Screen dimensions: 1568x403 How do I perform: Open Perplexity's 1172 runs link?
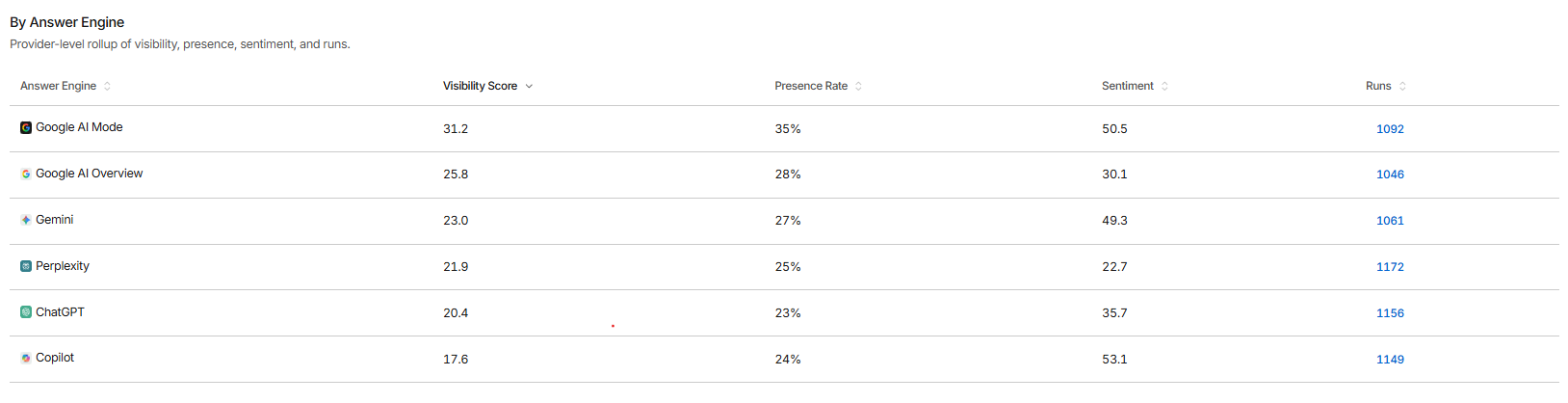tap(1390, 267)
